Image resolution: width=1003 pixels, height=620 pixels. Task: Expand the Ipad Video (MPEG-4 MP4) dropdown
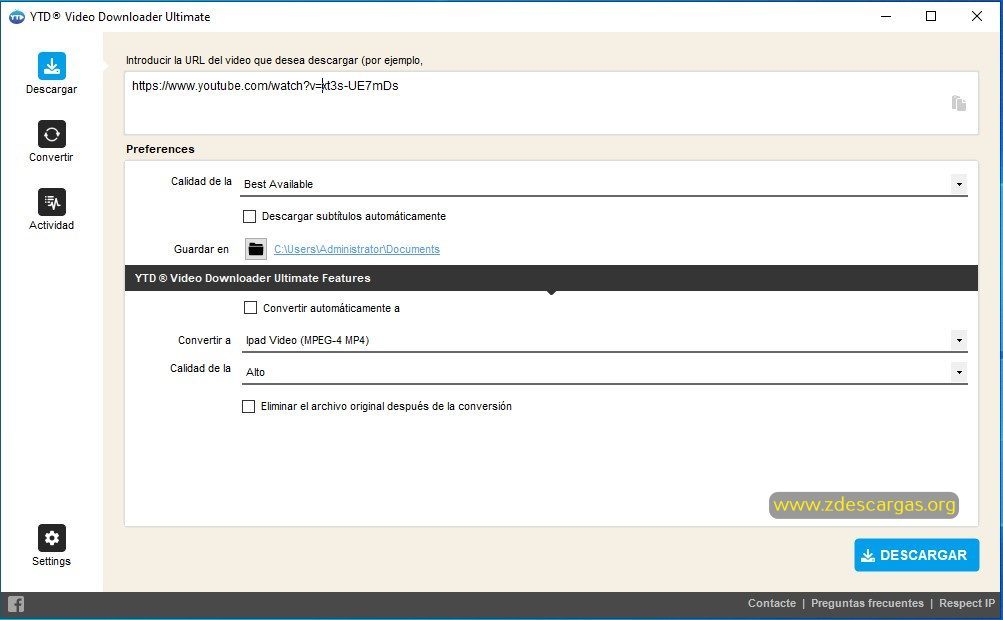coord(959,340)
